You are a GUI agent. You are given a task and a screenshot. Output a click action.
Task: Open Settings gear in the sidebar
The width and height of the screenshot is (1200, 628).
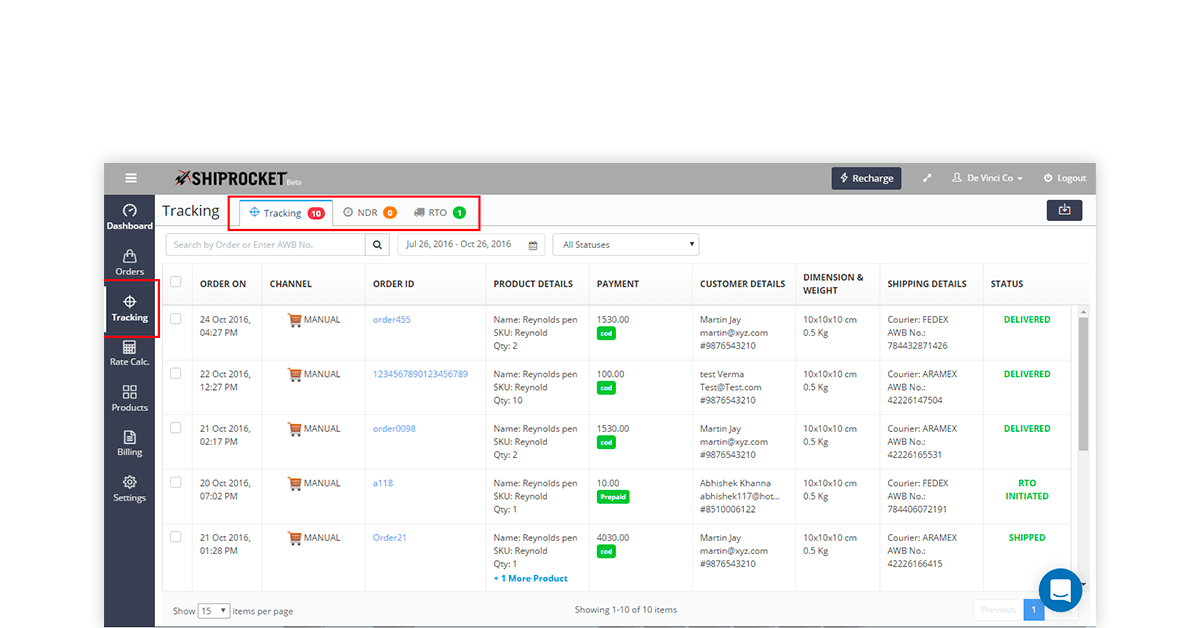tap(129, 488)
